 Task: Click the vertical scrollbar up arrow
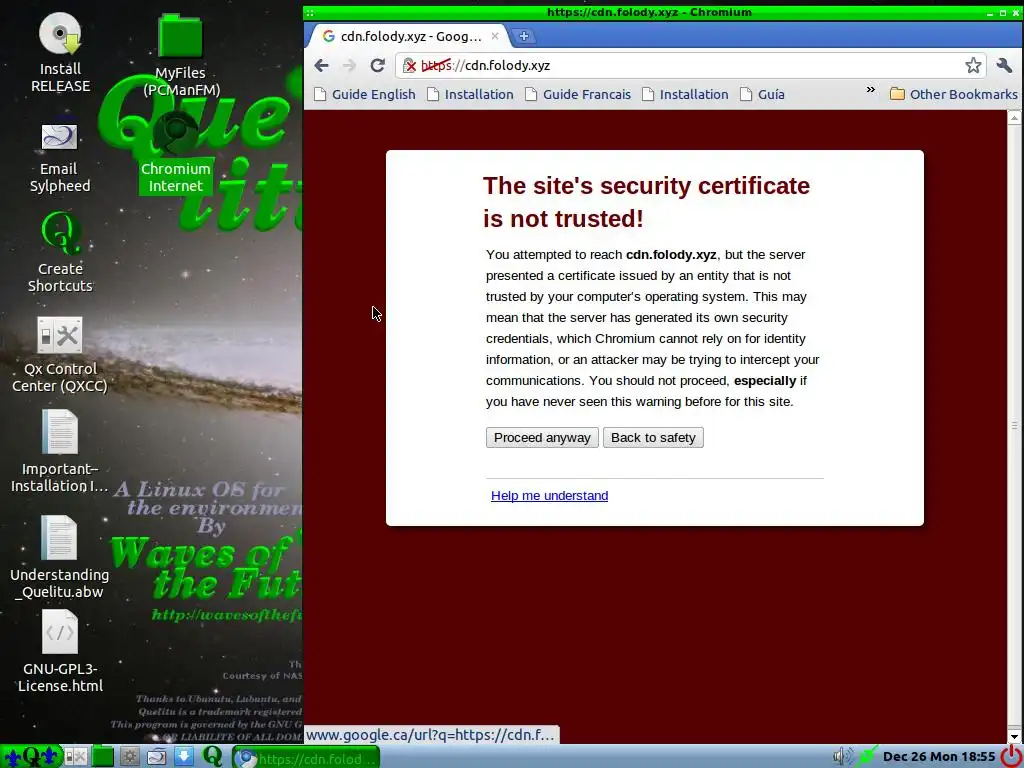[1015, 118]
